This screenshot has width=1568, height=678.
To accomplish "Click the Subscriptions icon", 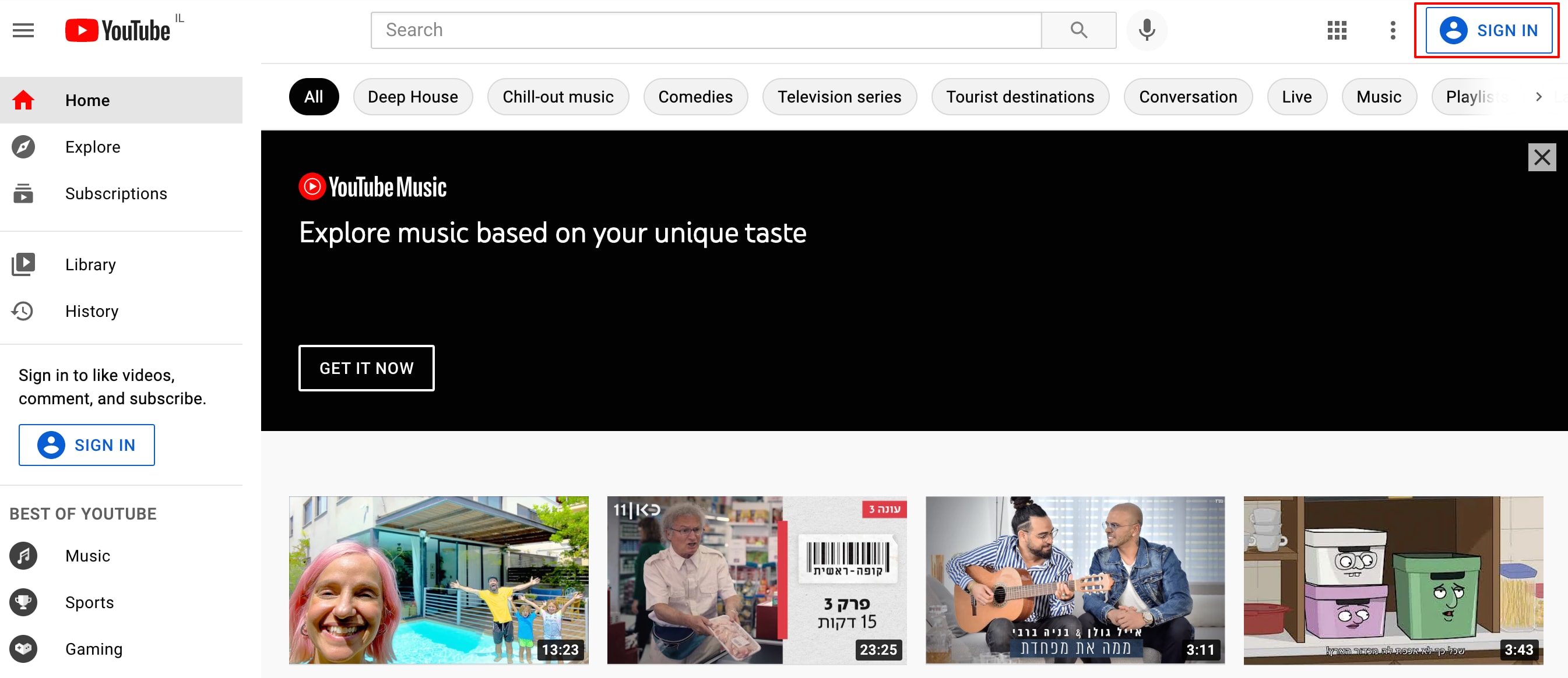I will tap(23, 193).
